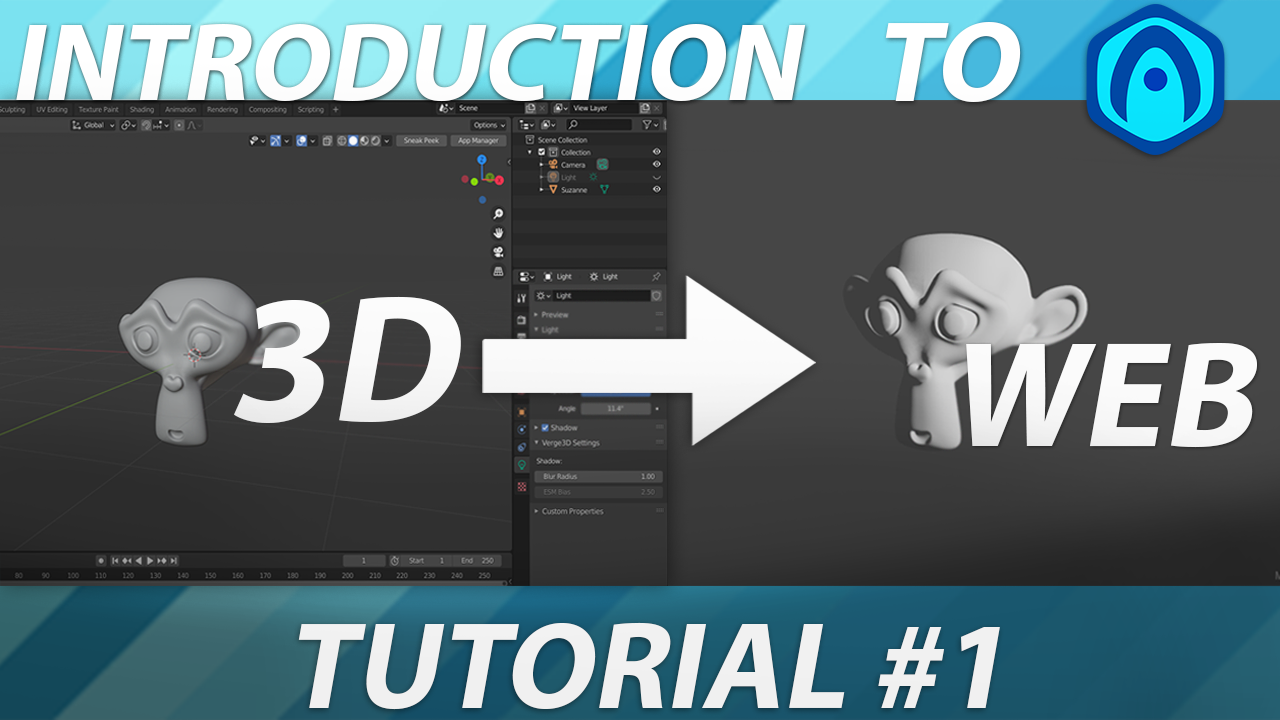This screenshot has height=720, width=1280.
Task: Switch to the Rendering workspace tab
Action: [223, 109]
